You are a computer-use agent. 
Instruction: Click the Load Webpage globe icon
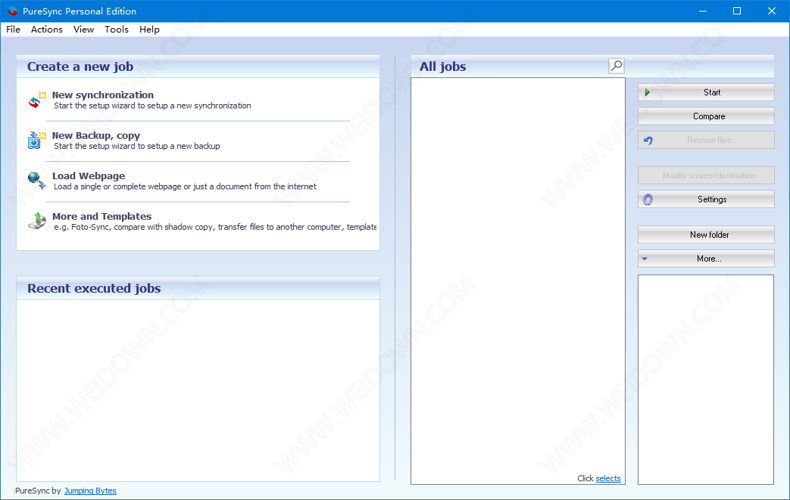pyautogui.click(x=37, y=180)
